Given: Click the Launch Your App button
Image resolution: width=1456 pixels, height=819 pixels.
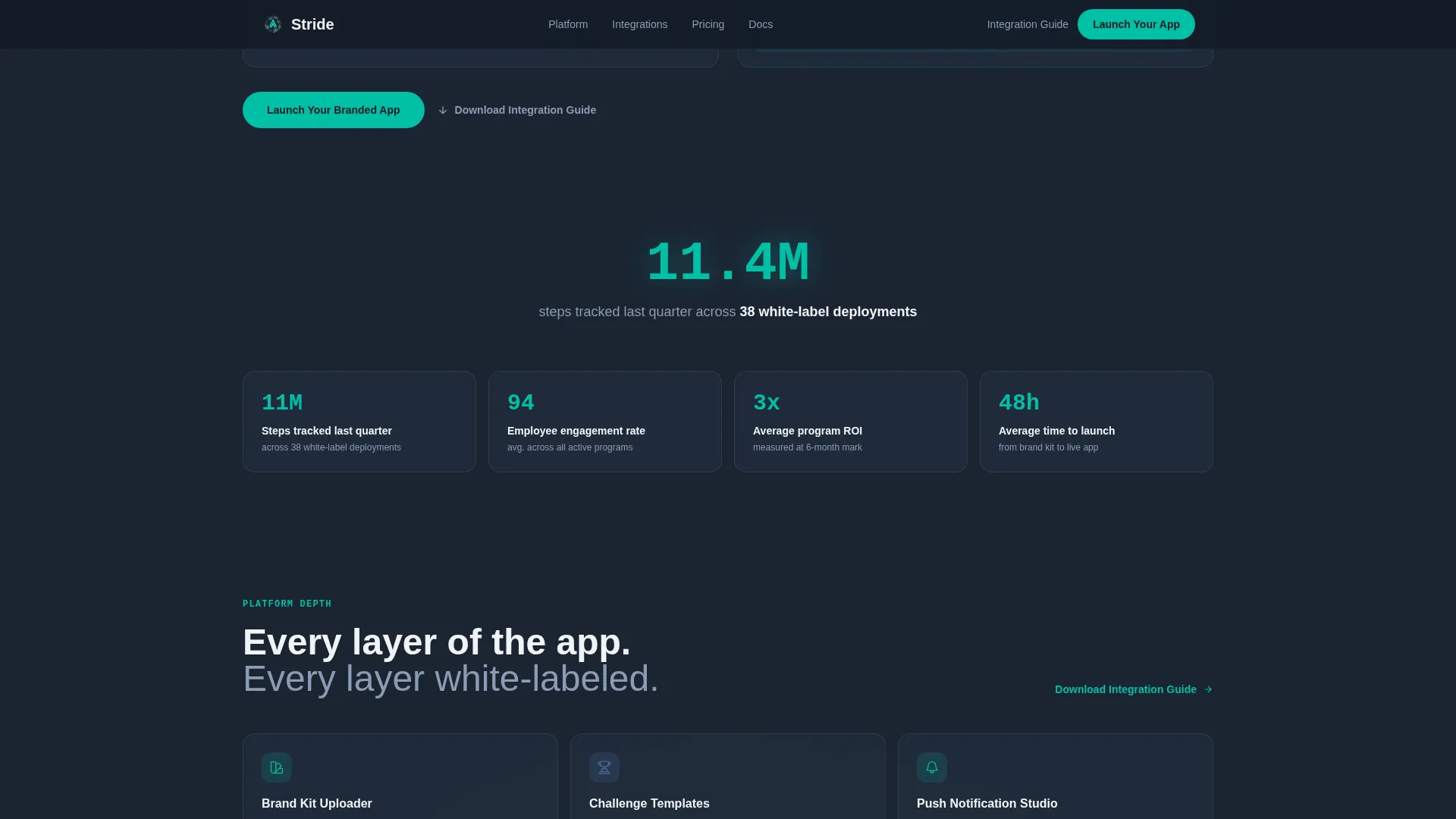Looking at the screenshot, I should click(x=1136, y=24).
